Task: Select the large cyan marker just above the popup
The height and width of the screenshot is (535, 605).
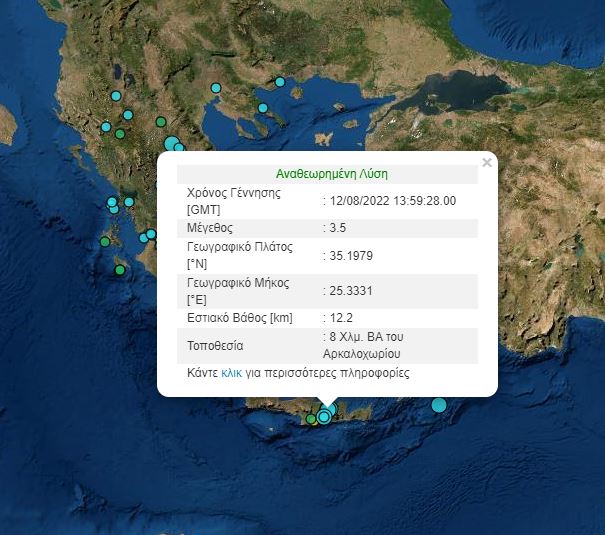Action: pos(172,143)
